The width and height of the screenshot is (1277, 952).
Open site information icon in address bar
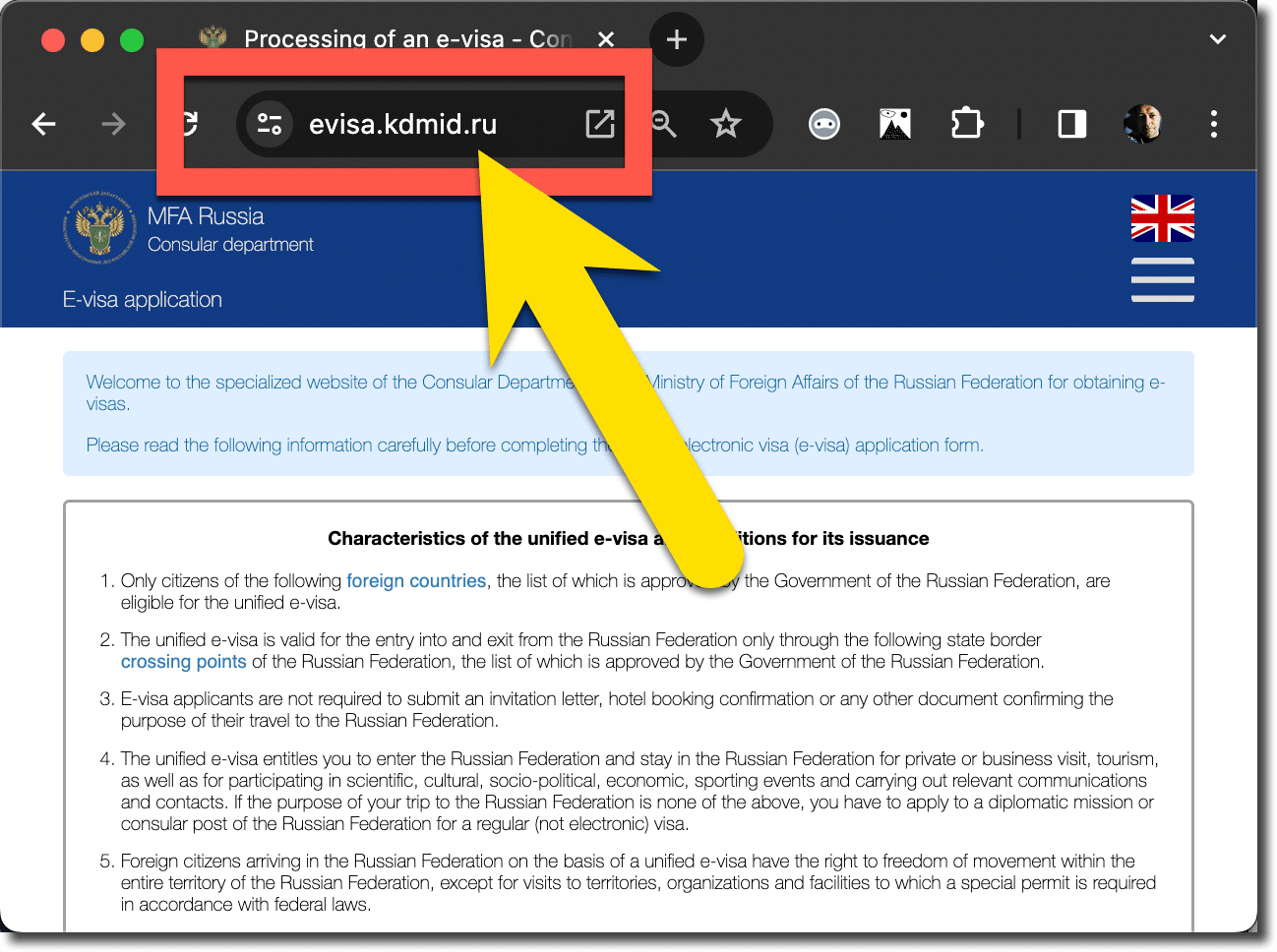click(269, 124)
